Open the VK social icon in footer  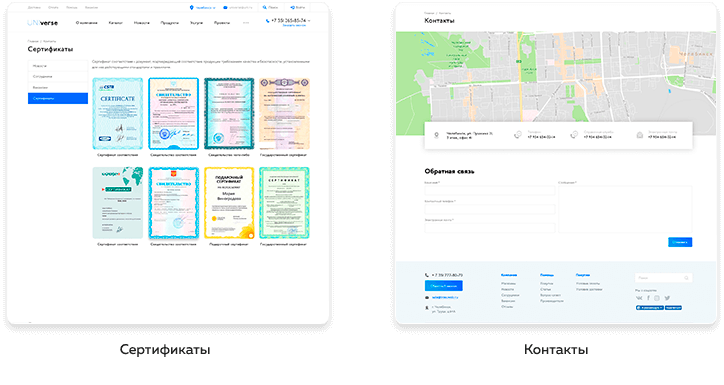tap(639, 298)
